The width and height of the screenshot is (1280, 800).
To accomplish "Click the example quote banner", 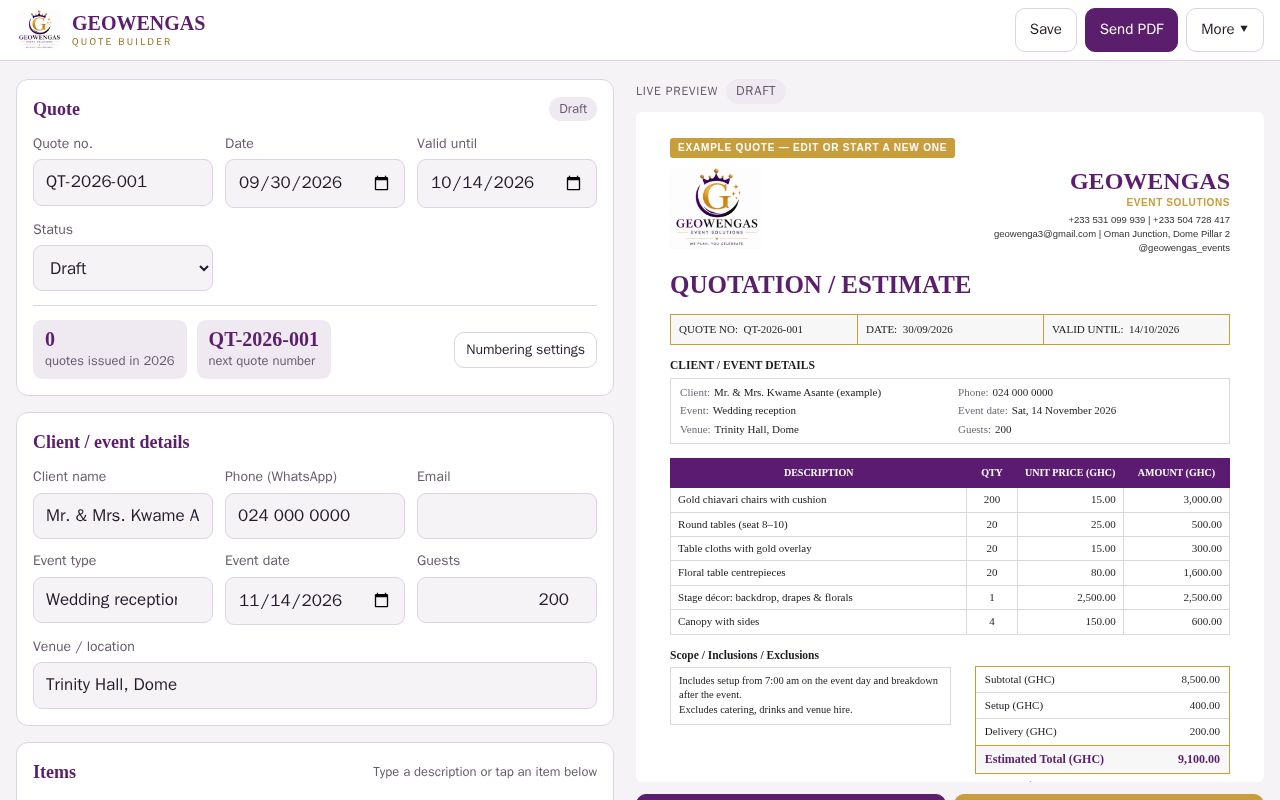I will [x=812, y=148].
